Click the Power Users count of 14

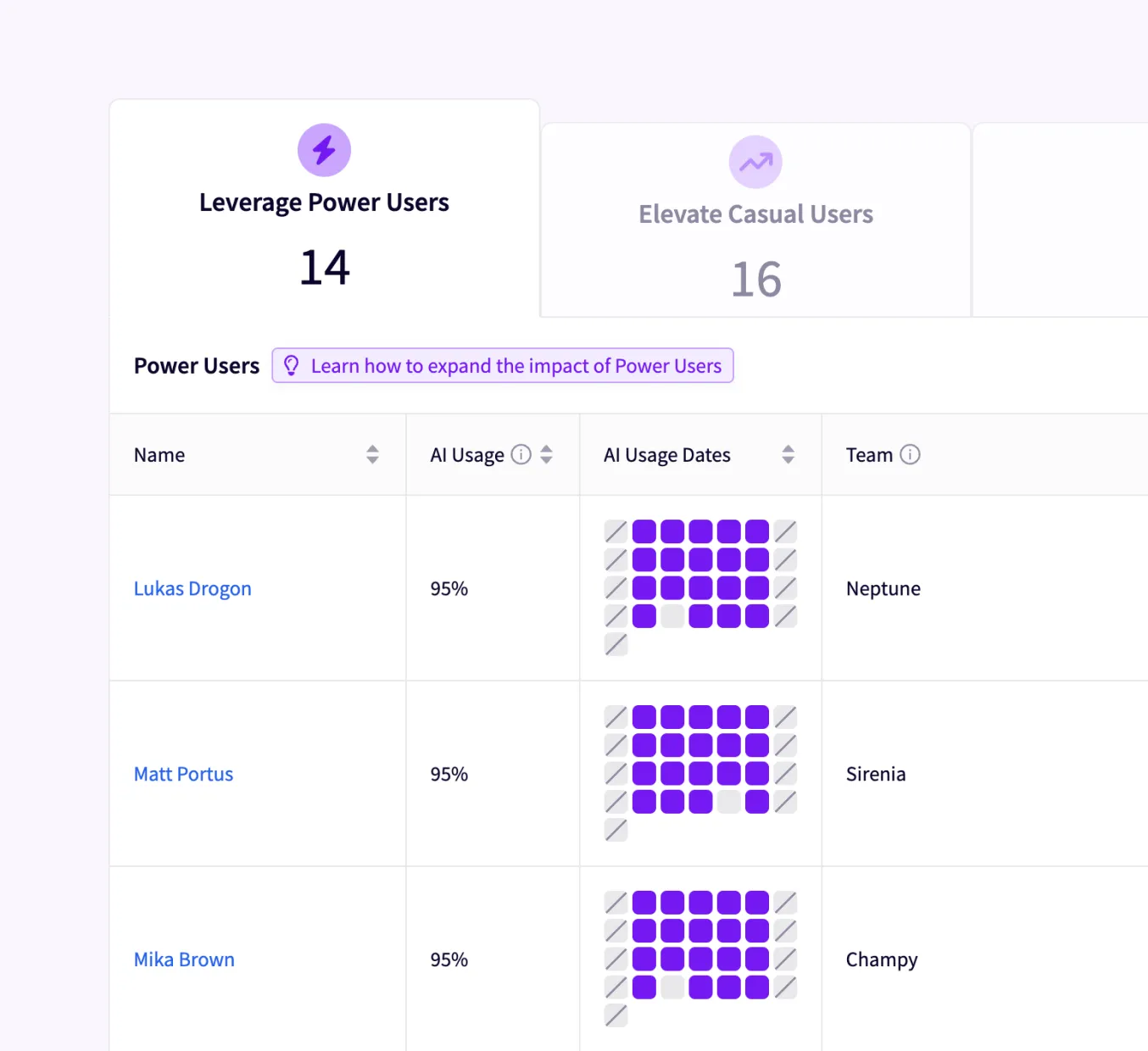coord(325,268)
